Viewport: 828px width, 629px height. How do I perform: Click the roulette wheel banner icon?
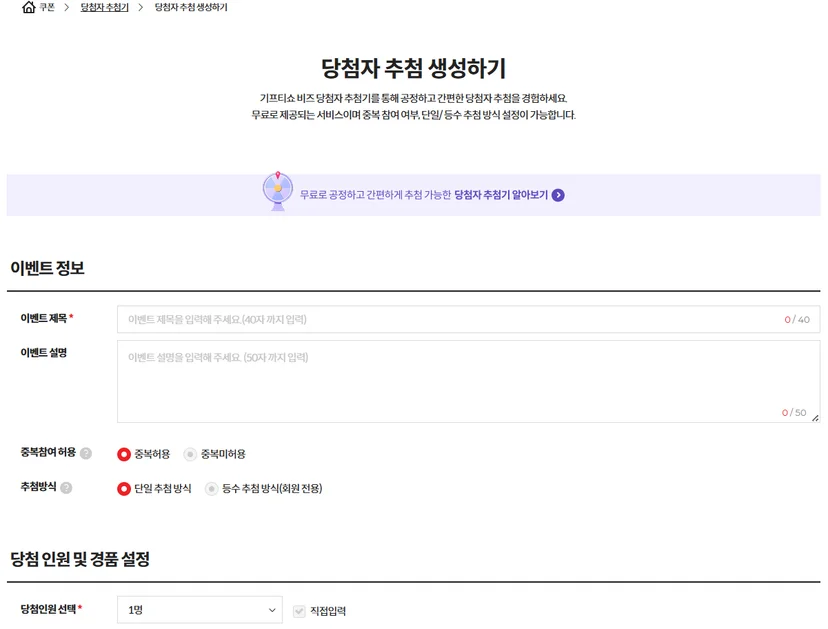pos(278,192)
